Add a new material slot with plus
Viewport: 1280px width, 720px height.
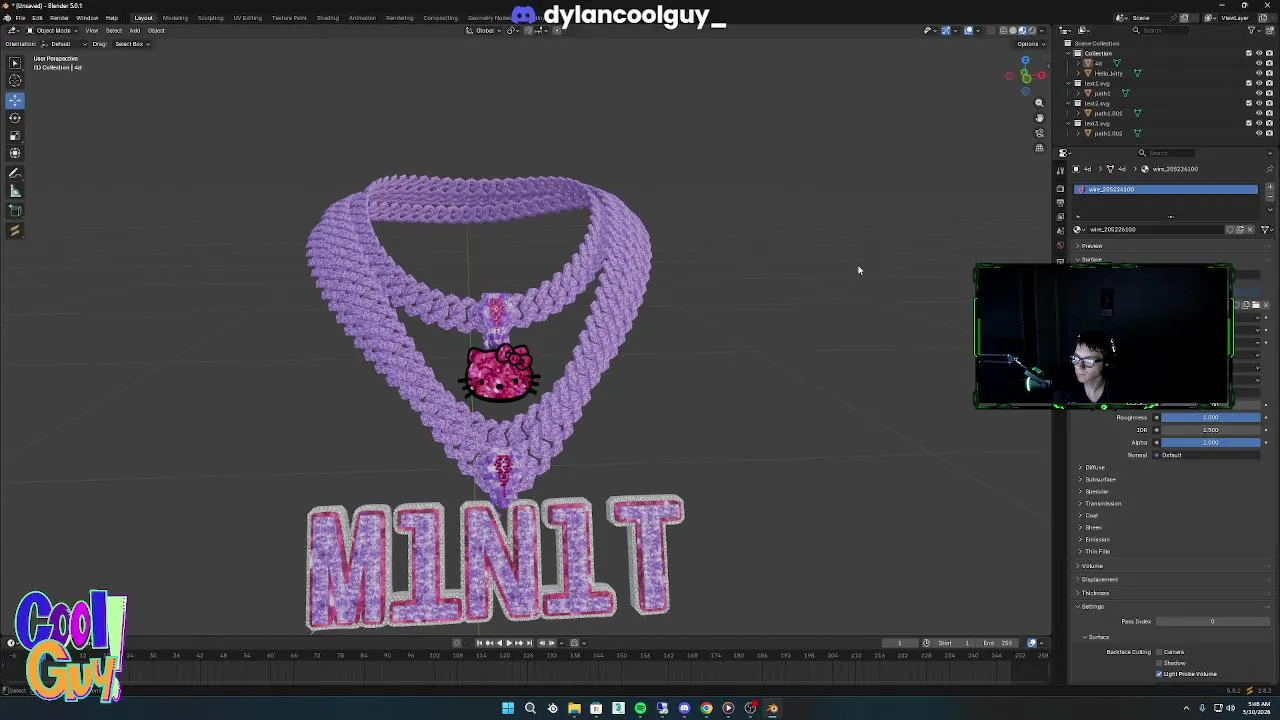coord(1270,186)
